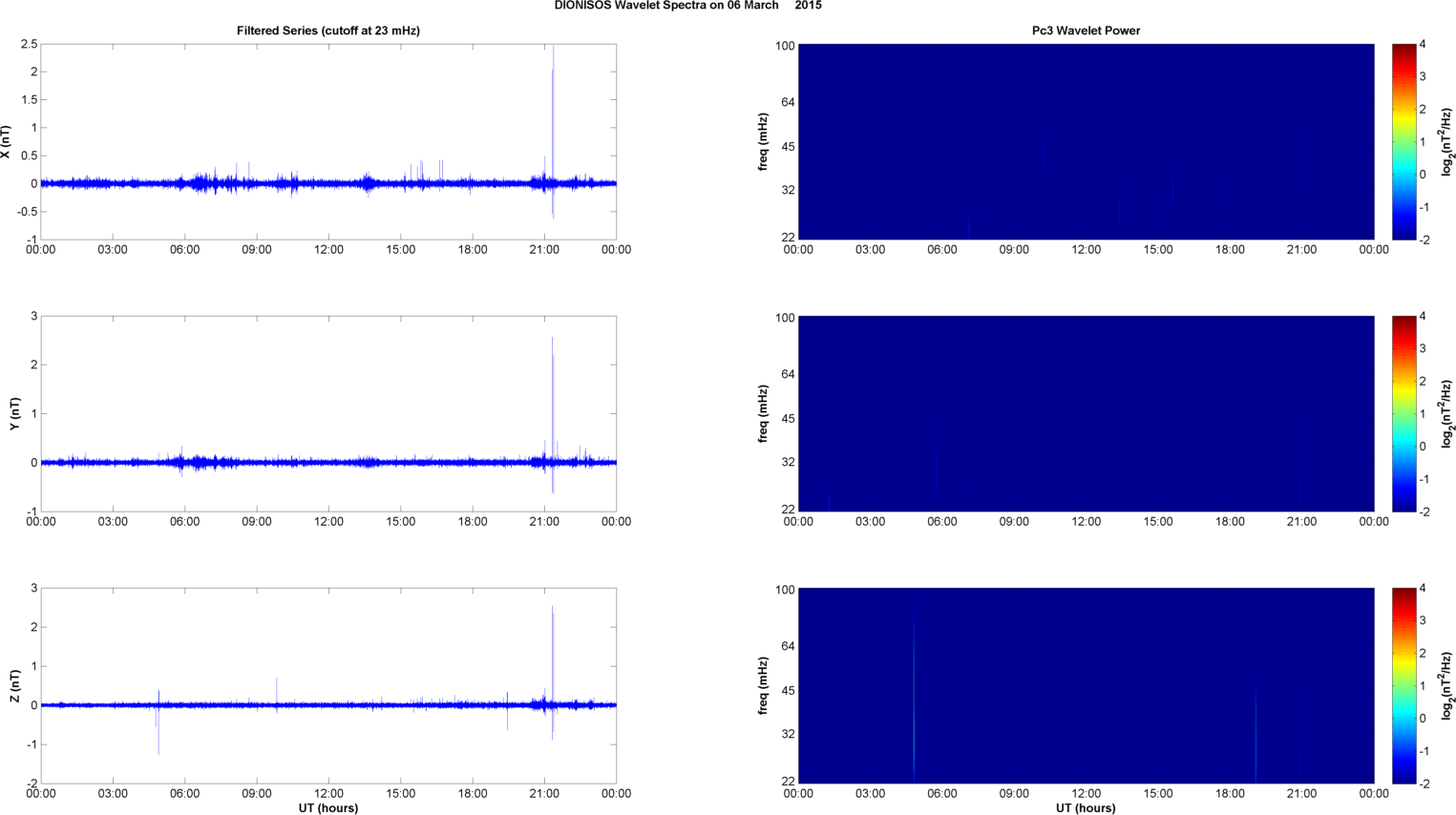The width and height of the screenshot is (1456, 815).
Task: Click UT (hours) label under bottom spectrogram
Action: click(x=1086, y=808)
